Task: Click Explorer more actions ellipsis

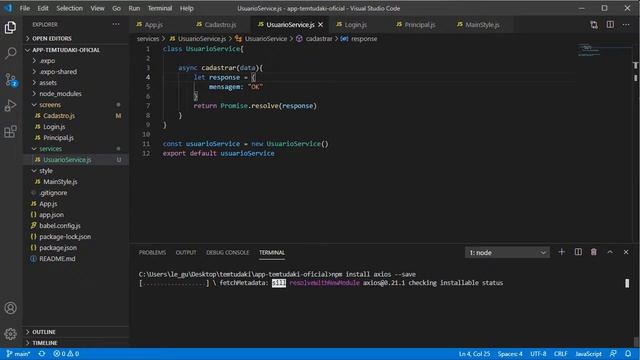Action: (116, 24)
